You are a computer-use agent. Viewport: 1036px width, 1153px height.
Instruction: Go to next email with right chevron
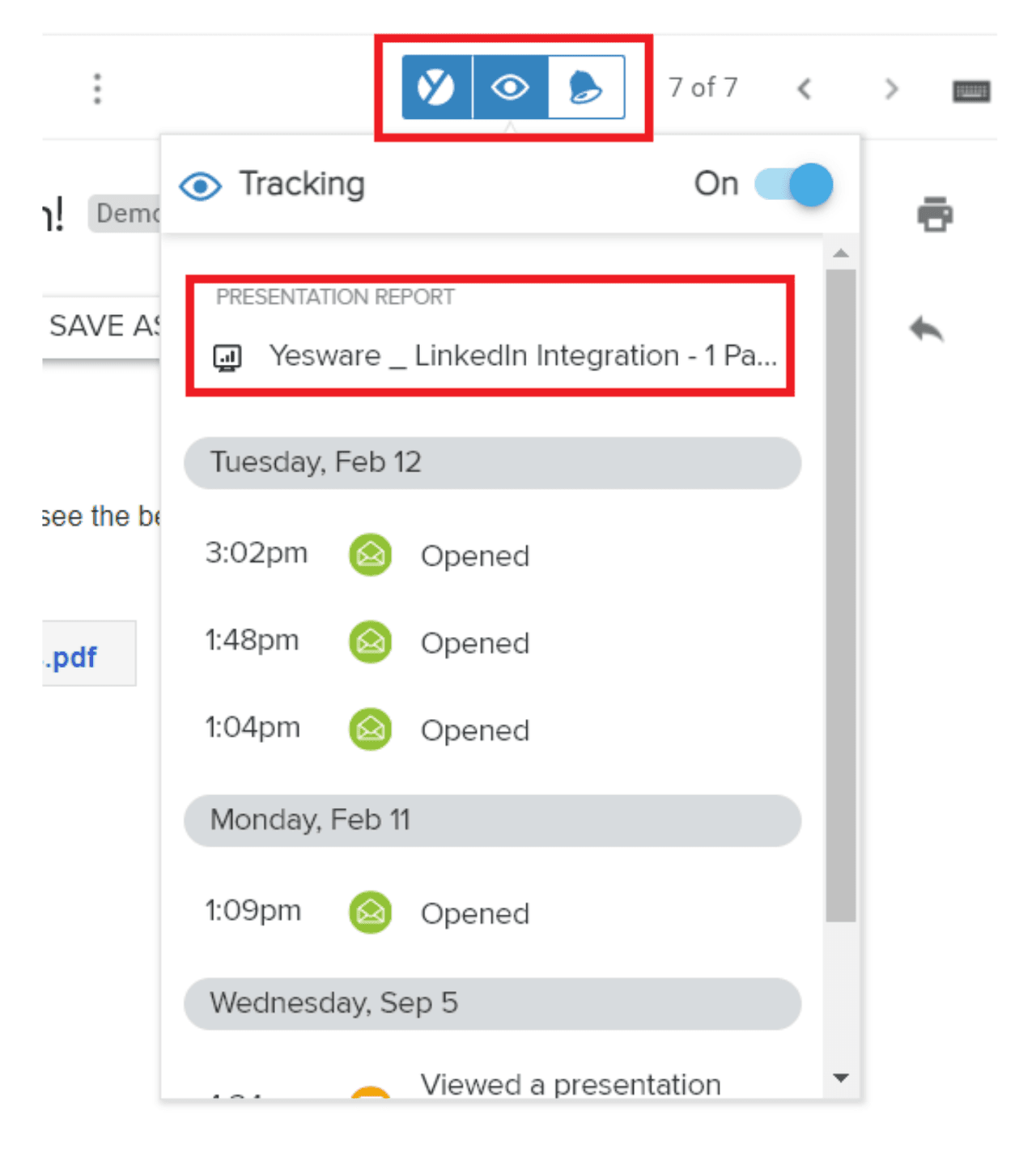[x=890, y=89]
